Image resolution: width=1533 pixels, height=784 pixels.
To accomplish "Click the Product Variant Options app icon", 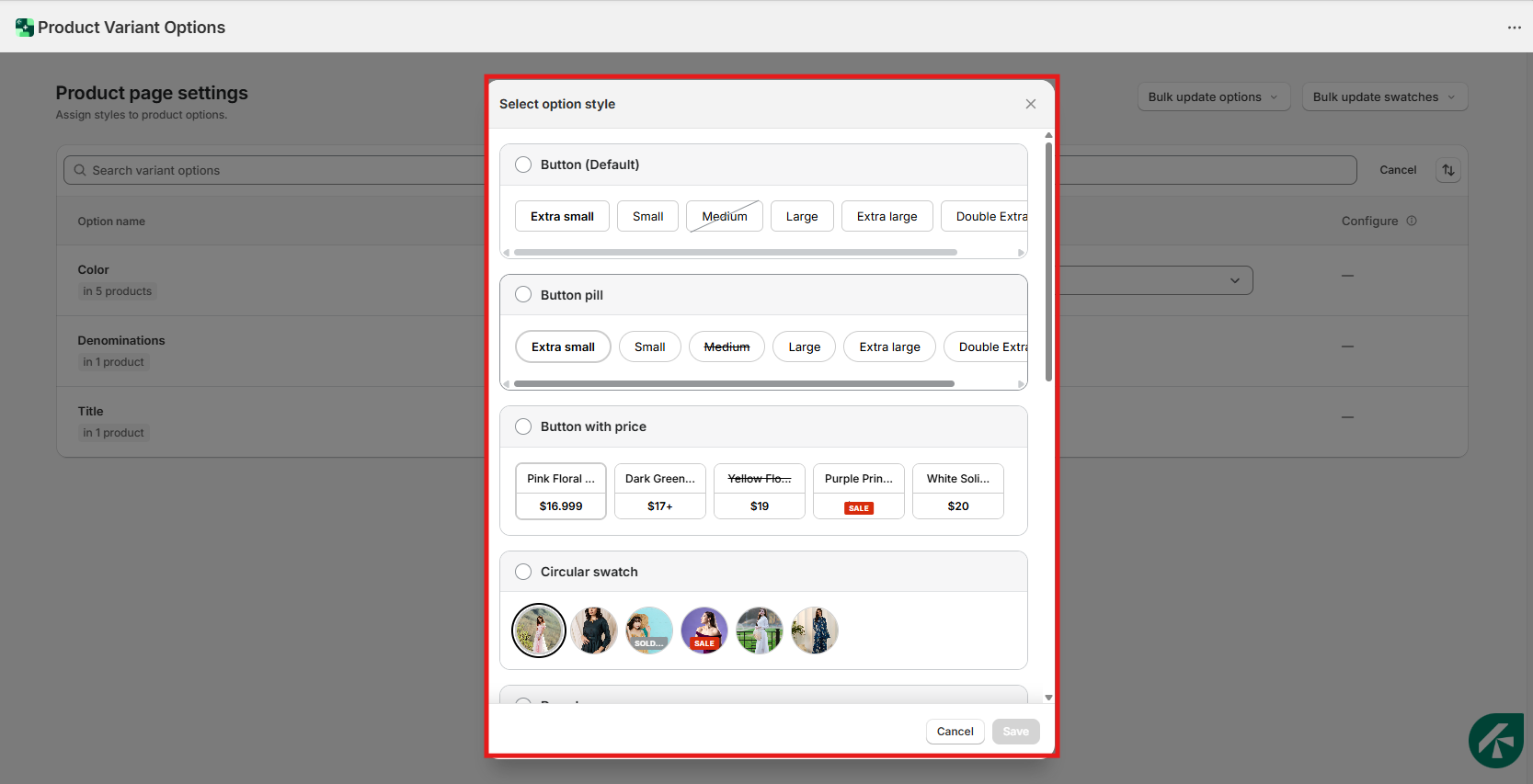I will pyautogui.click(x=25, y=28).
